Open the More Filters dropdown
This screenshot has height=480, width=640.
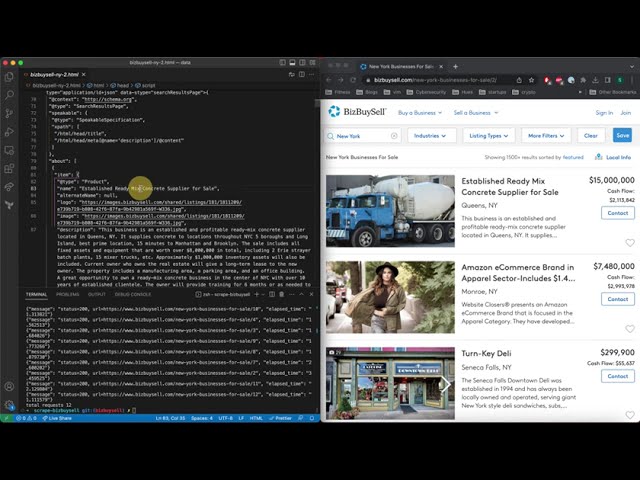[546, 136]
